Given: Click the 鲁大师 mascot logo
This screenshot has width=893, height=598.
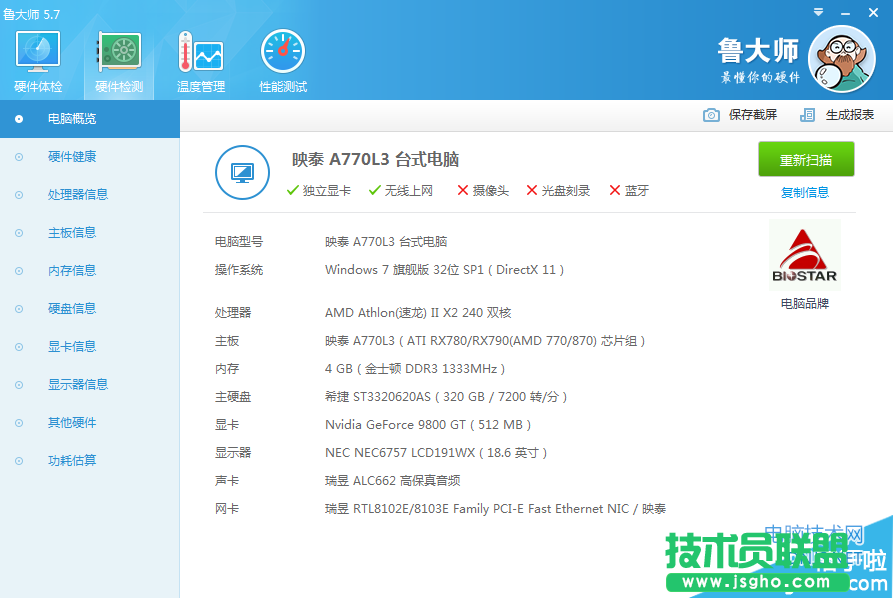Looking at the screenshot, I should [x=841, y=59].
